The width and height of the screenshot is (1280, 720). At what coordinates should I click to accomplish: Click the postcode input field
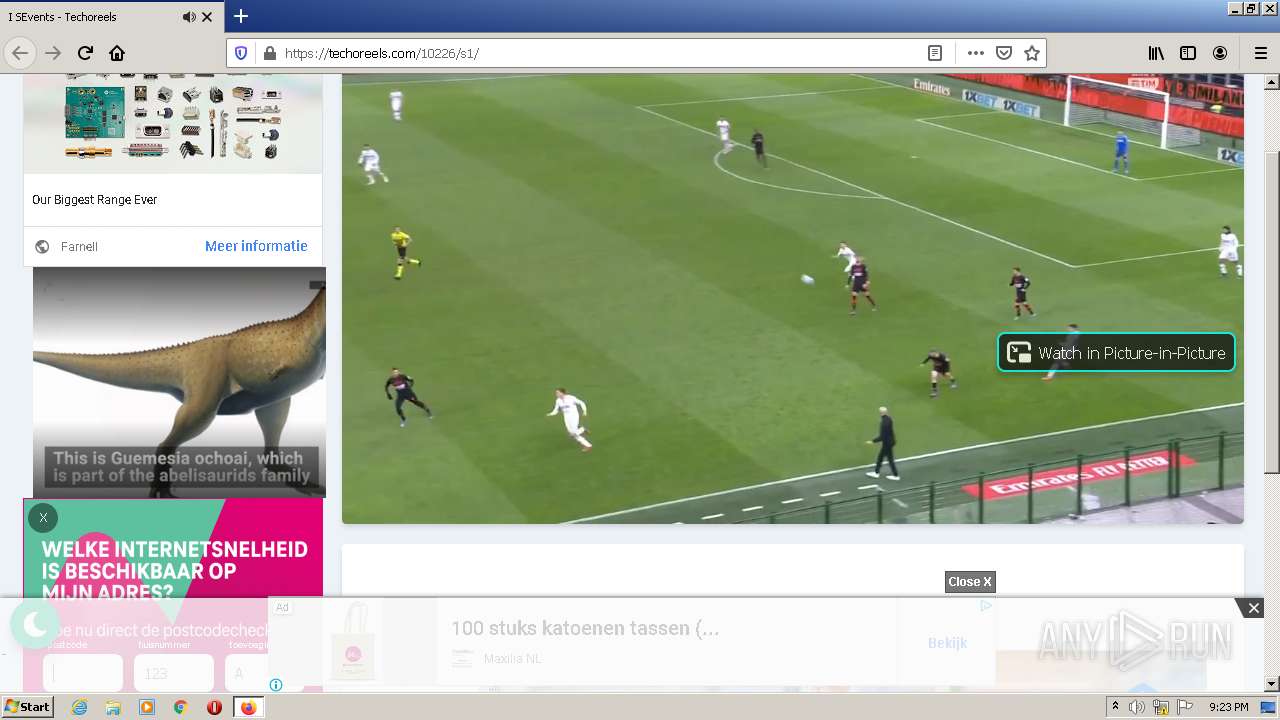[83, 673]
